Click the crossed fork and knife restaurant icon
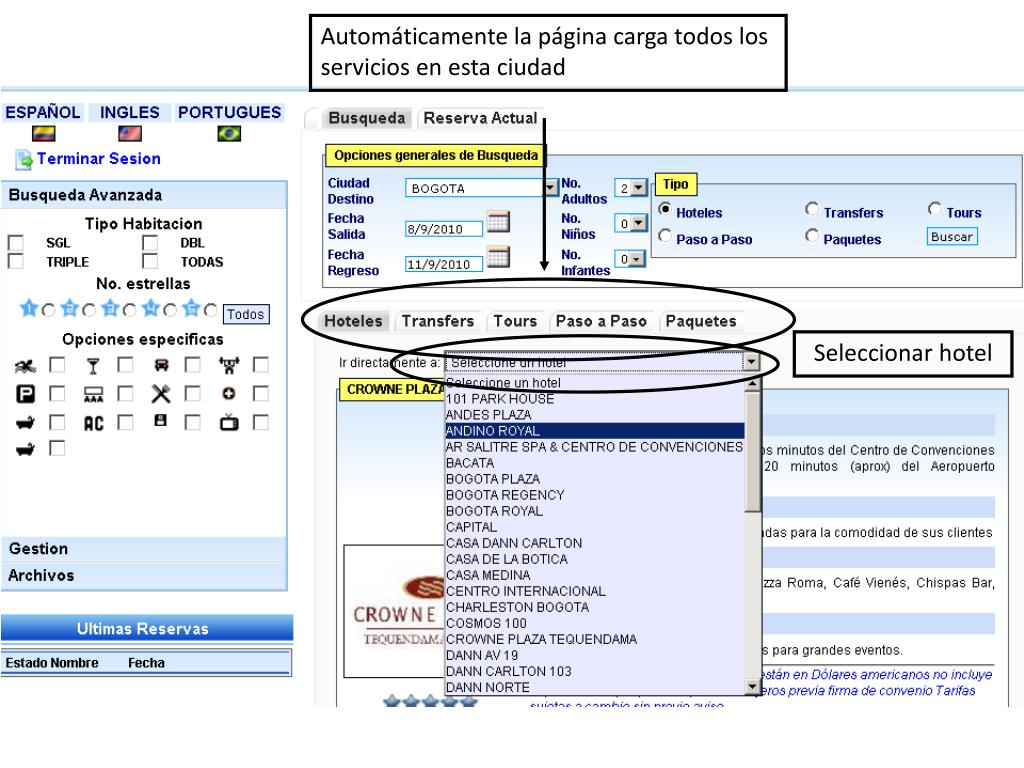Viewport: 1024px width, 768px height. (161, 394)
